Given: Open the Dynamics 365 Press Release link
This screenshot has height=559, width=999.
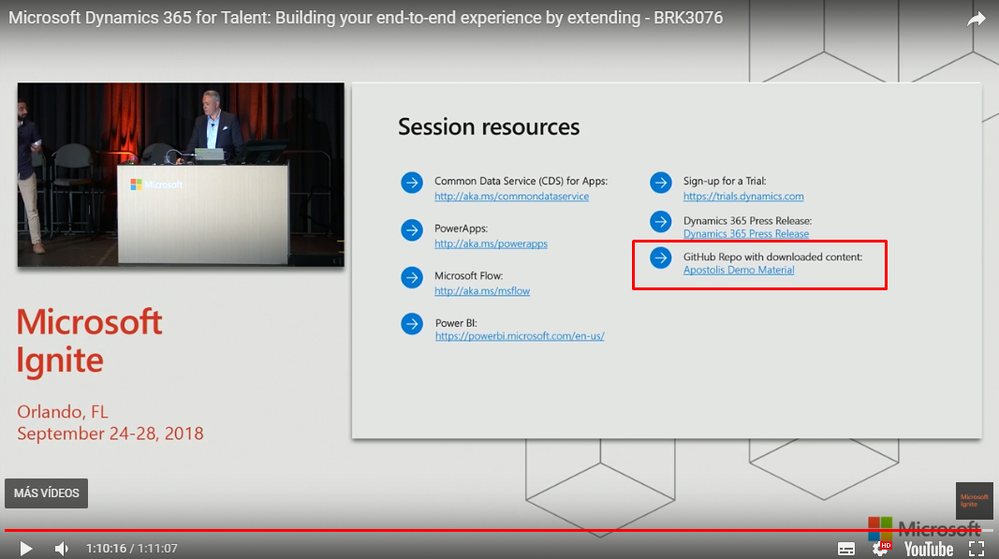Looking at the screenshot, I should click(x=746, y=234).
